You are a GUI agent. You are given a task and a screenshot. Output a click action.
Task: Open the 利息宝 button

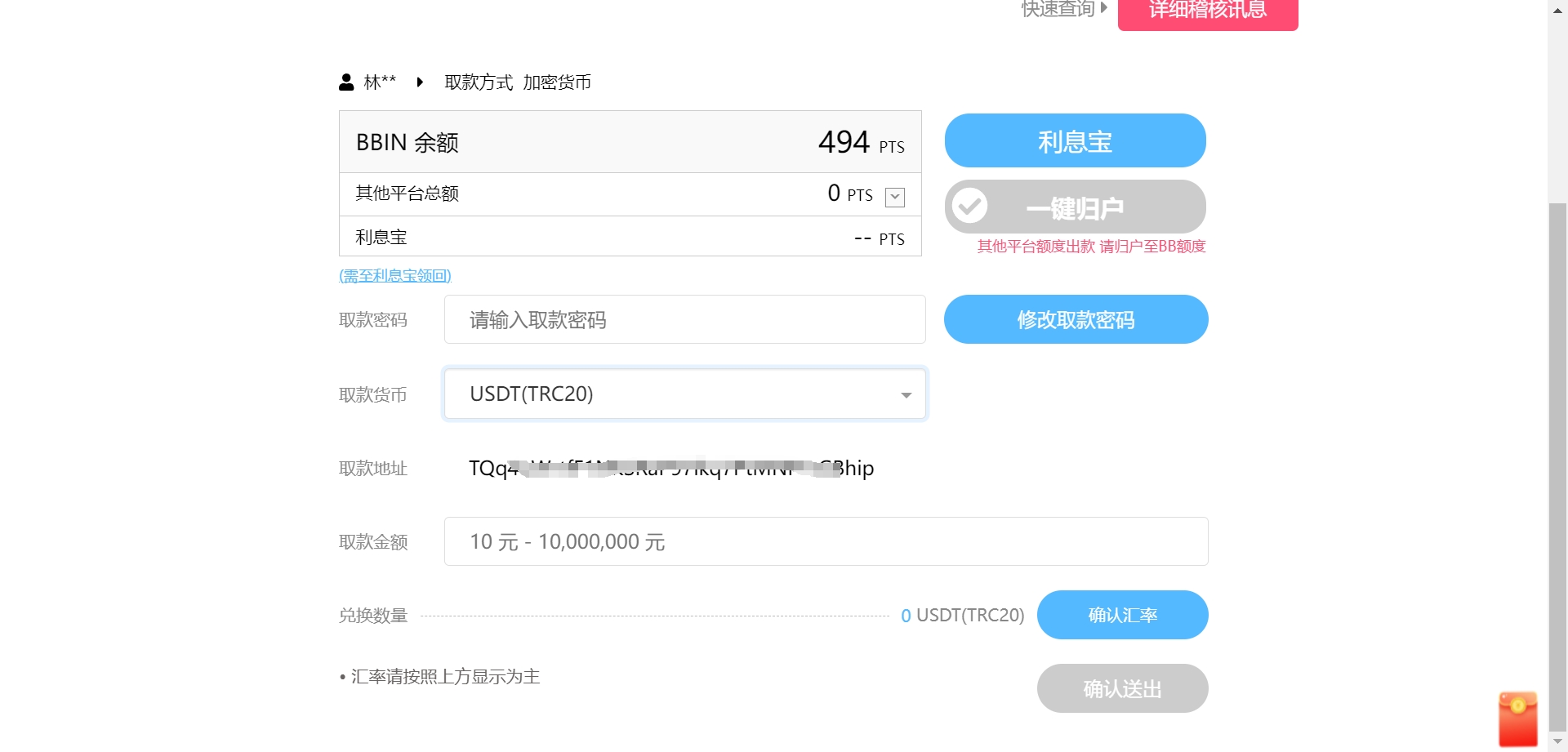tap(1075, 141)
